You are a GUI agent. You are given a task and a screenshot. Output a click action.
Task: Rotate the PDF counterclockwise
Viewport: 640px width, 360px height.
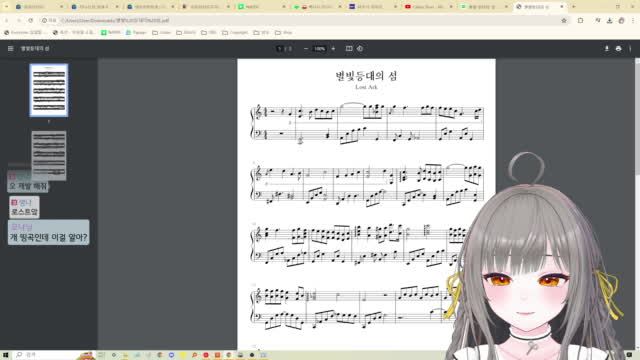tap(360, 49)
